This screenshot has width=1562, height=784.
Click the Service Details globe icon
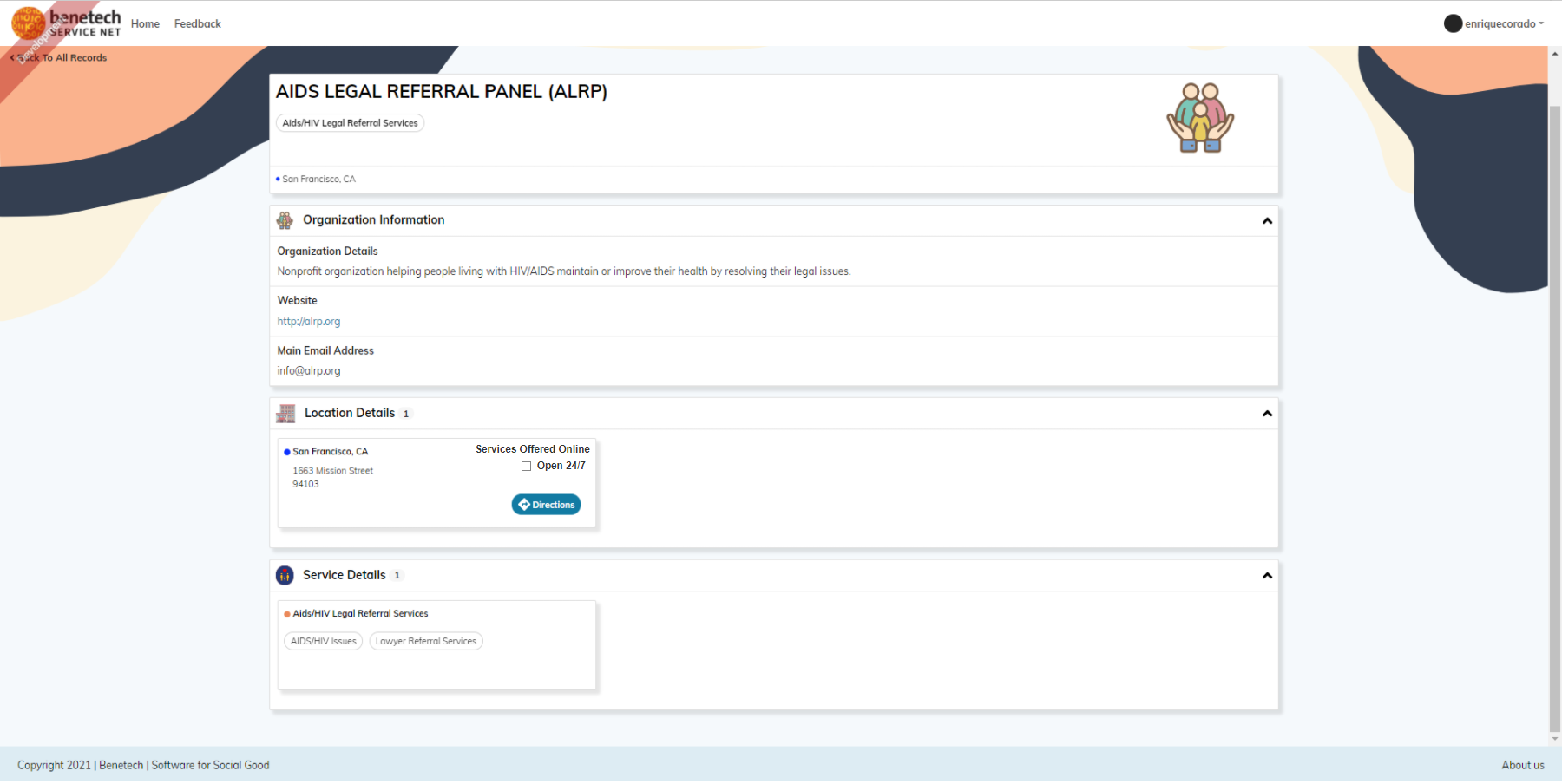(x=285, y=574)
